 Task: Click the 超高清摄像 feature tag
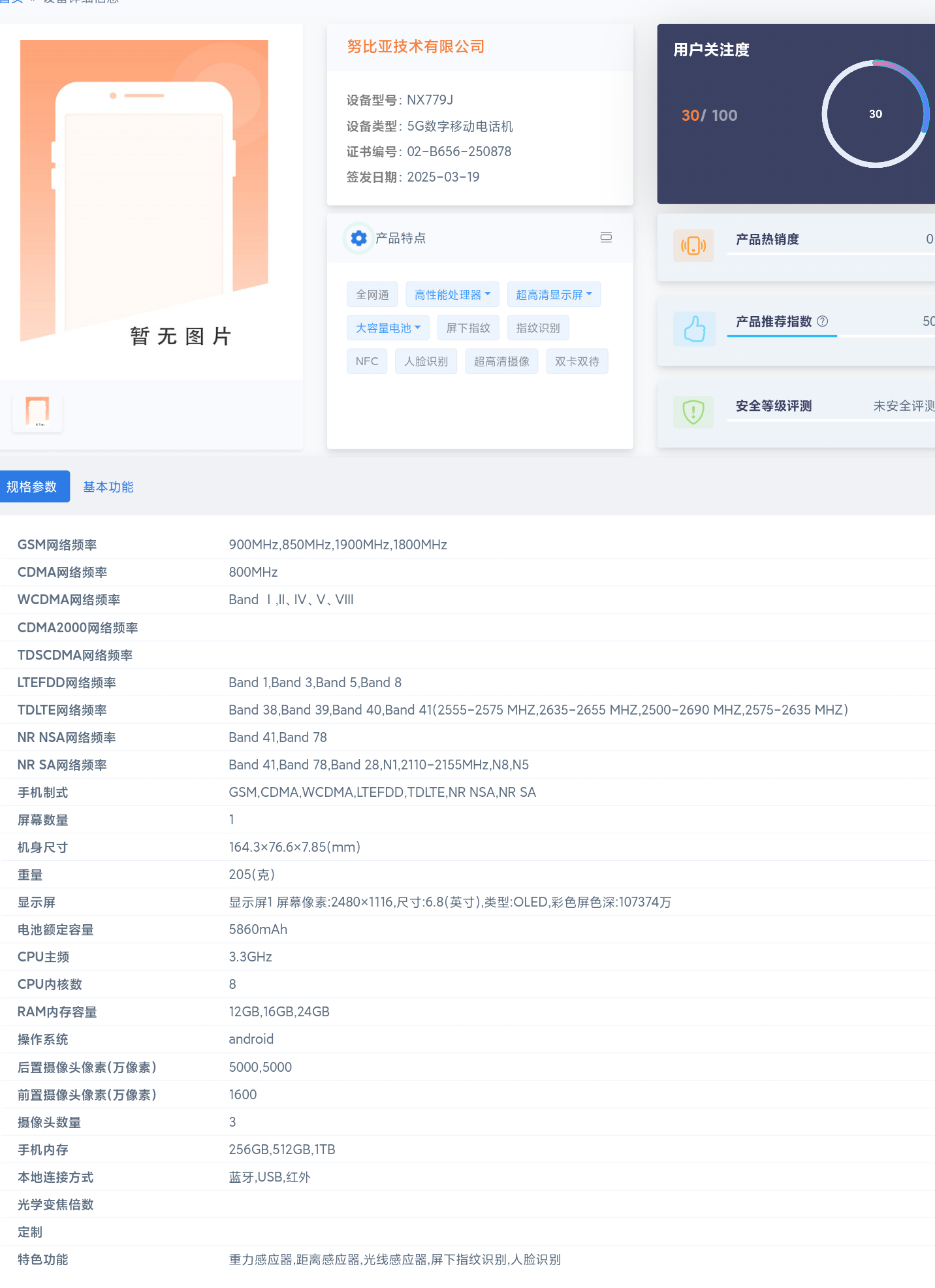501,361
